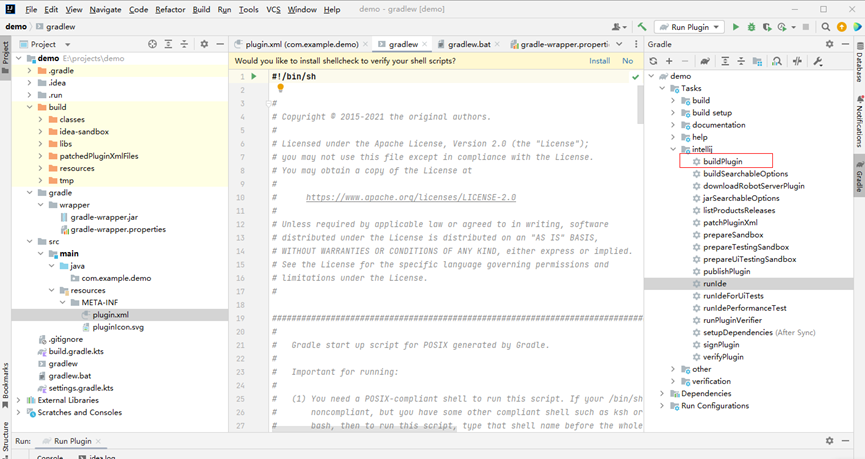This screenshot has height=459, width=865.
Task: Toggle the Database sidebar tool window
Action: (859, 62)
